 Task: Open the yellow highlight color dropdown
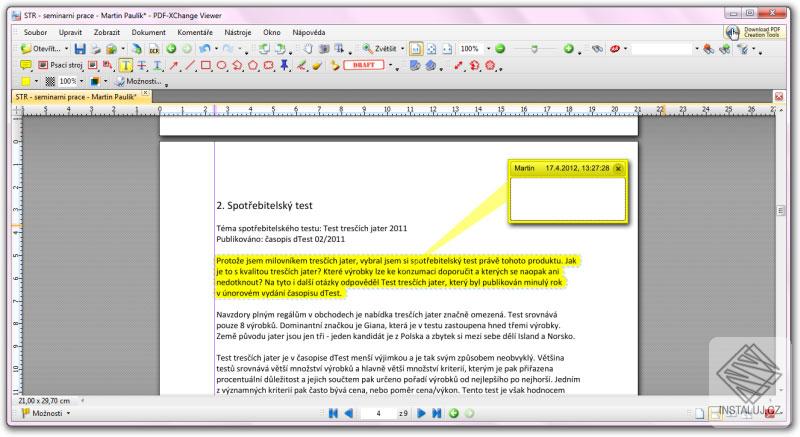36,81
